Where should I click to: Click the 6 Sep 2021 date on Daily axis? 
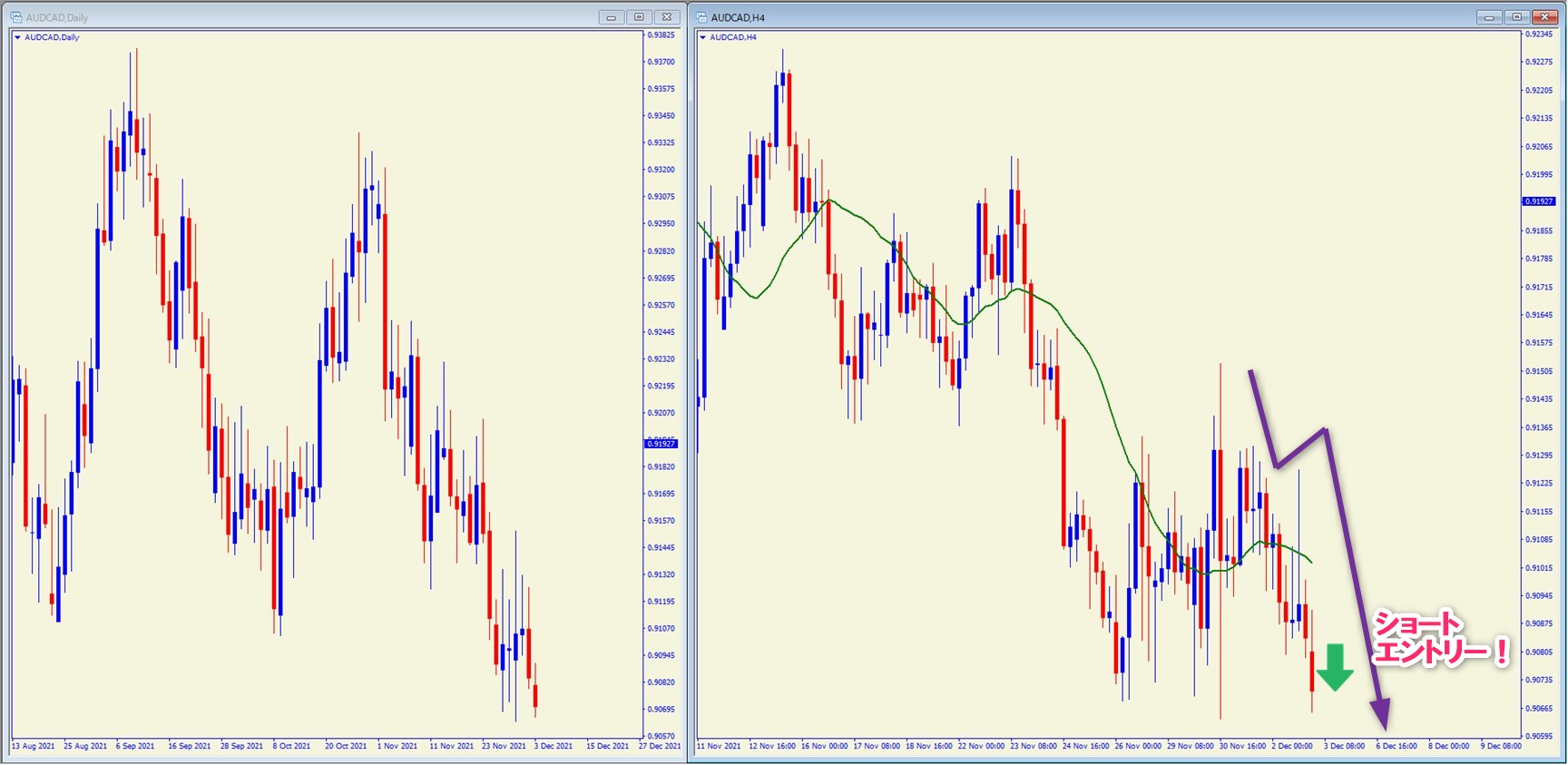point(135,746)
